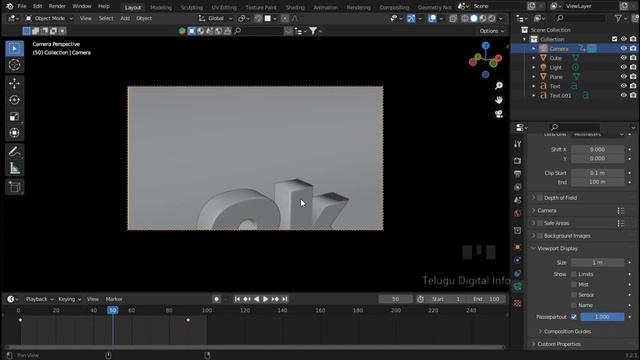Toggle the Passepartout checkbox
Viewport: 640px width, 360px height.
coord(574,317)
